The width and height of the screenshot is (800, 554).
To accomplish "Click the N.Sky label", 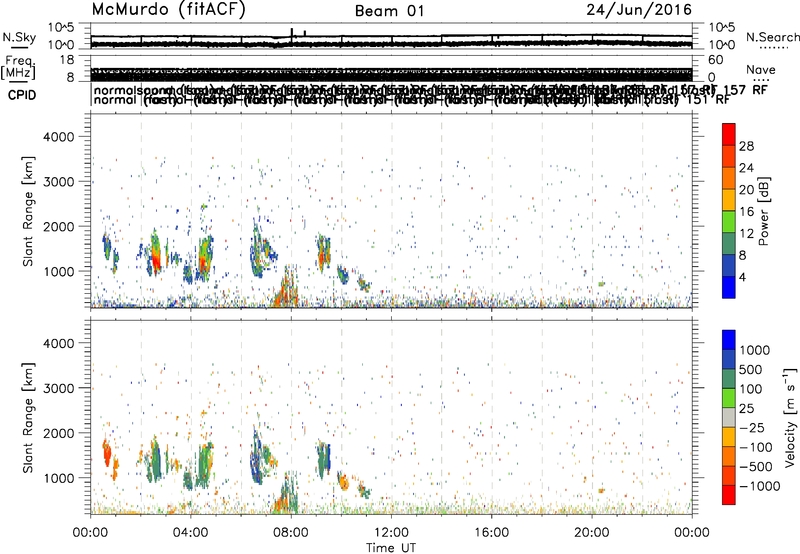I will pos(19,37).
